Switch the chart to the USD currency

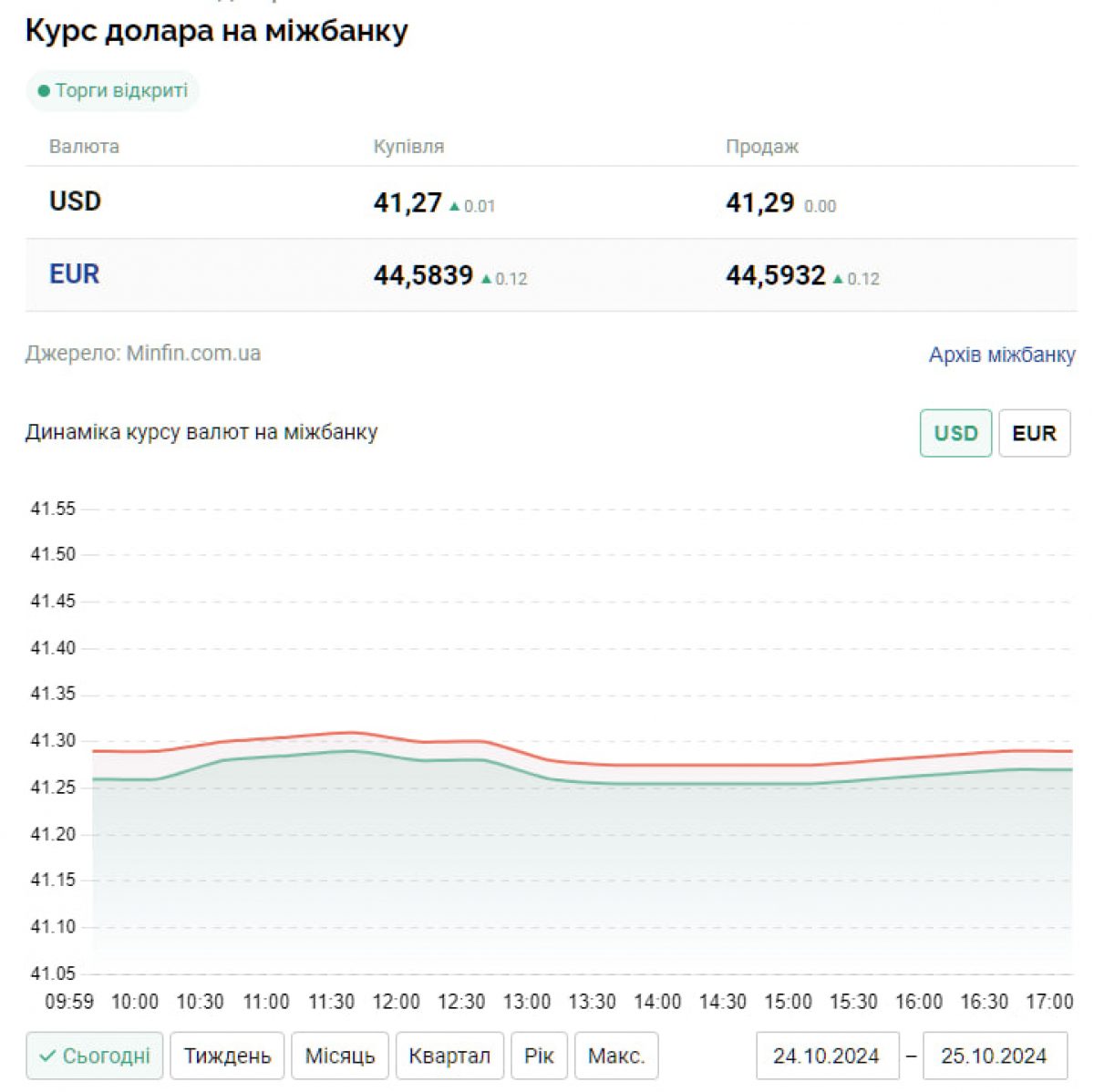pos(955,433)
